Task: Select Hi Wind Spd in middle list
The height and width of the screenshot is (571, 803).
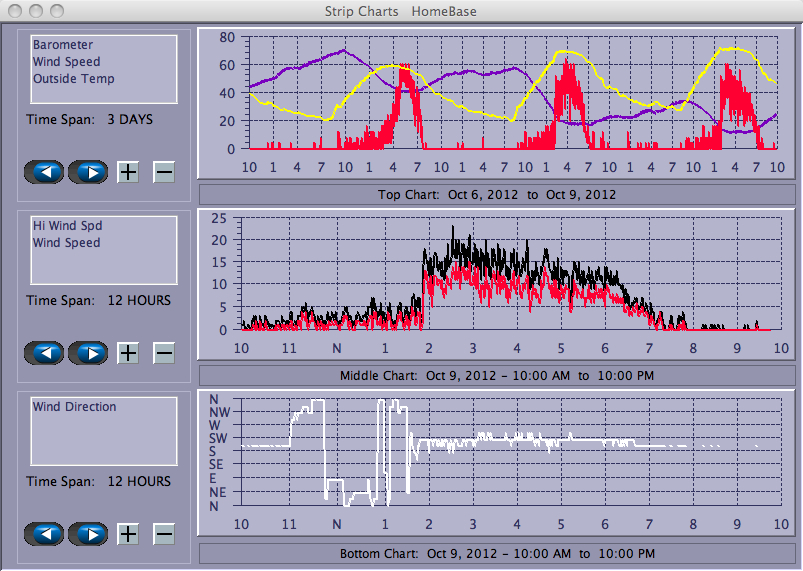Action: coord(67,226)
